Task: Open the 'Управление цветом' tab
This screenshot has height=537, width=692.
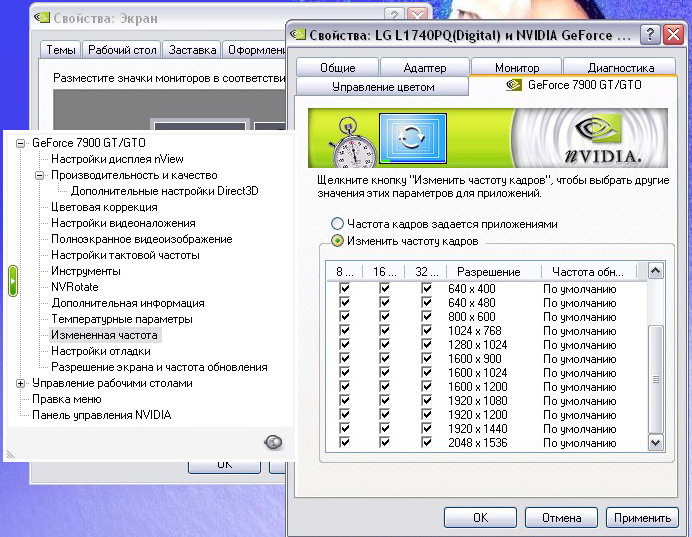Action: 383,87
